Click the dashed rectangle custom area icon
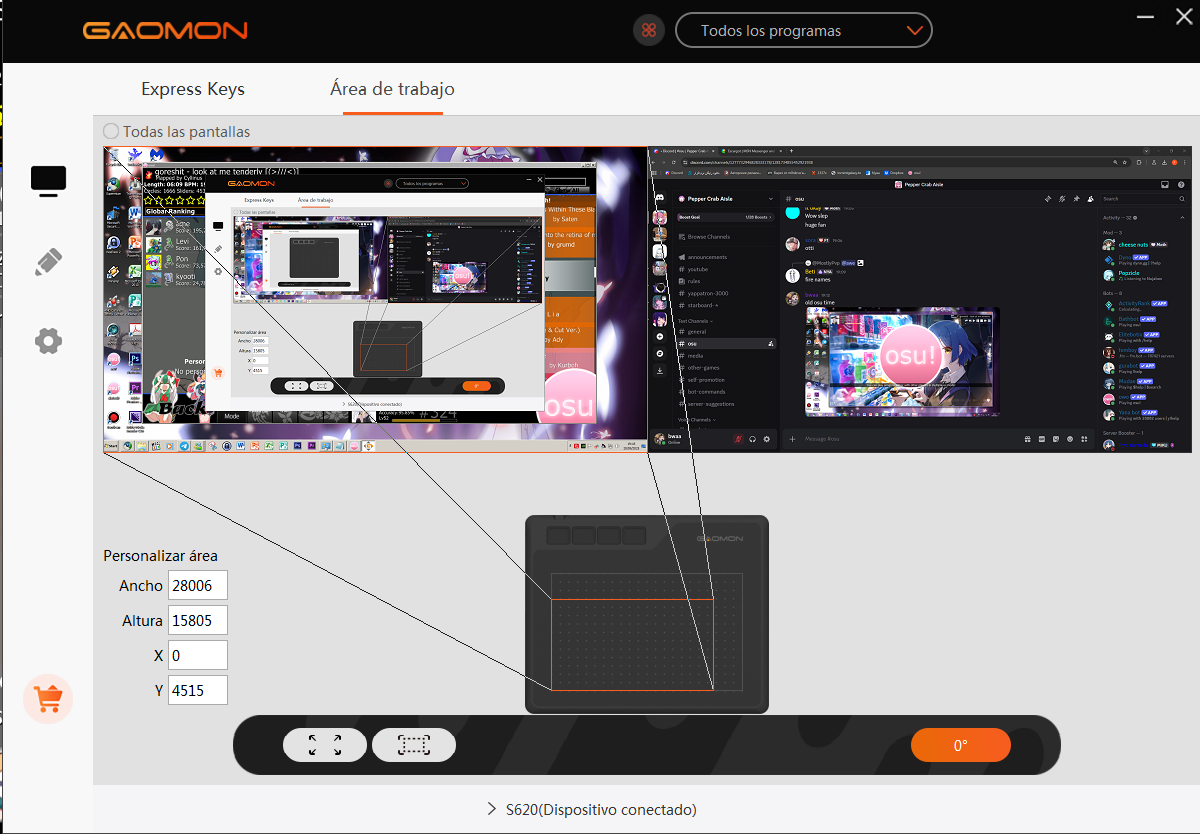Image resolution: width=1200 pixels, height=834 pixels. coord(413,745)
